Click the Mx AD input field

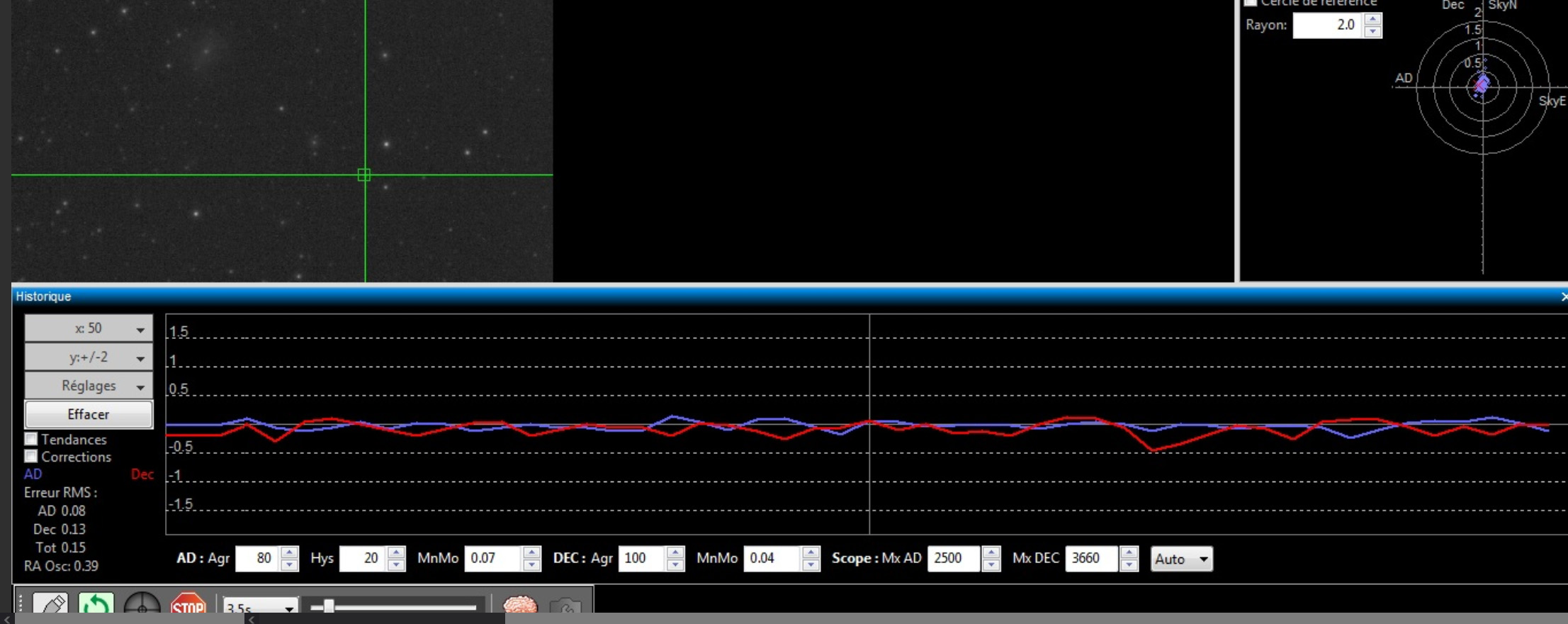[953, 559]
